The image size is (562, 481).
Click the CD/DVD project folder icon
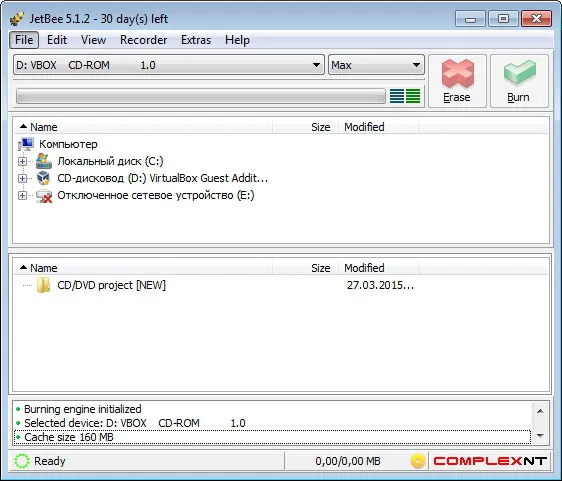[x=43, y=285]
